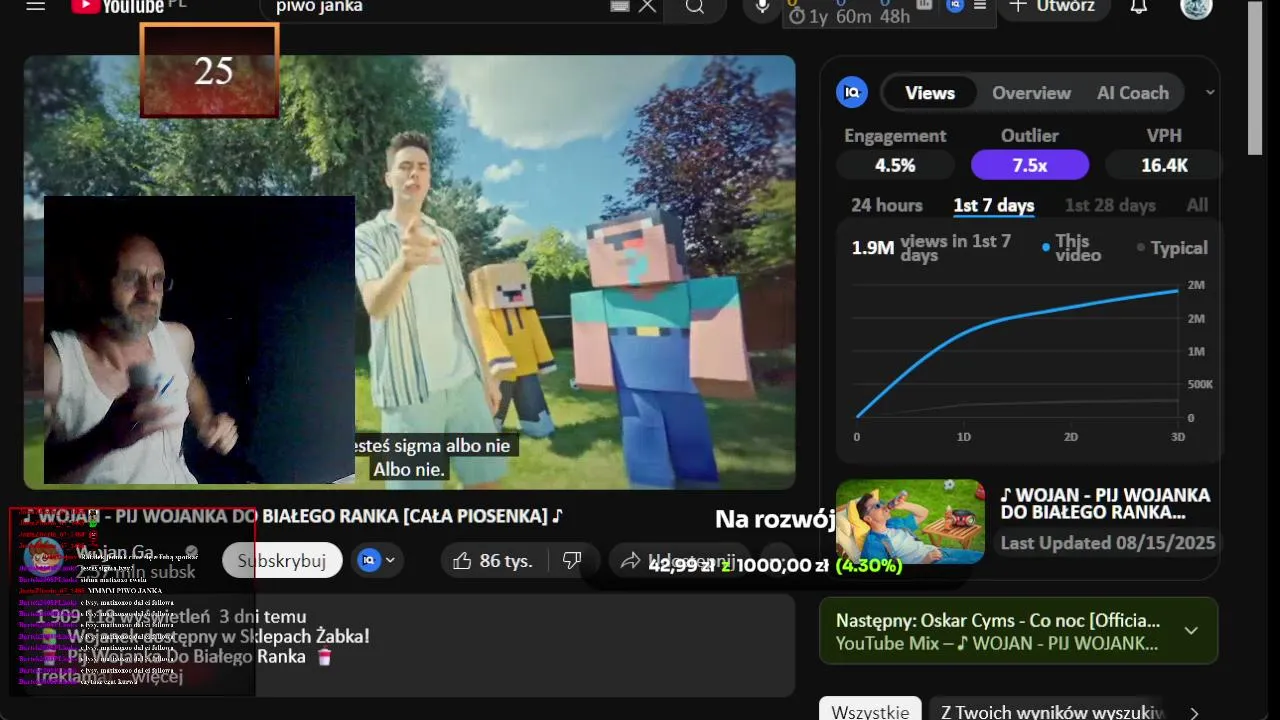Screen dimensions: 1280x720
Task: Open the WOJAN - PIJ WOJANKA title in panel
Action: 1105,504
